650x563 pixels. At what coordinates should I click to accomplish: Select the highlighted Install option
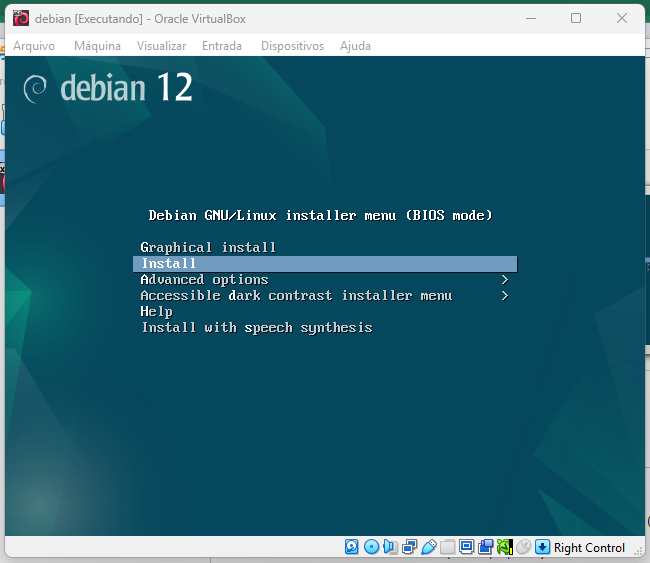(325, 264)
